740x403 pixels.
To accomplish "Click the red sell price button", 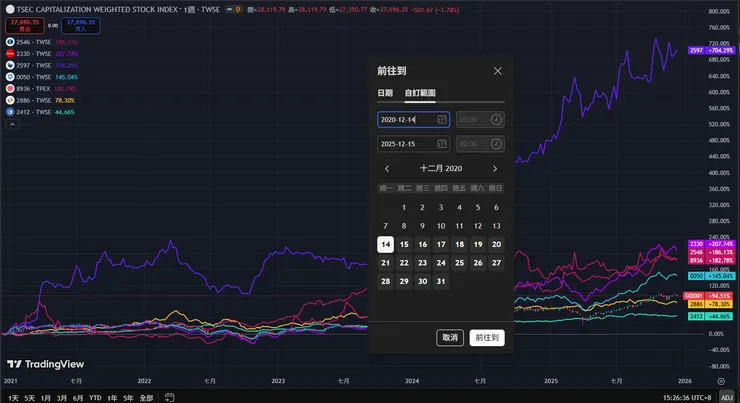I will tap(25, 25).
